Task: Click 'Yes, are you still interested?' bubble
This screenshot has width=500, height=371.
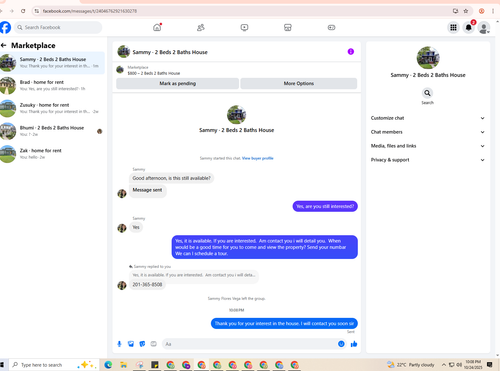Action: click(325, 206)
